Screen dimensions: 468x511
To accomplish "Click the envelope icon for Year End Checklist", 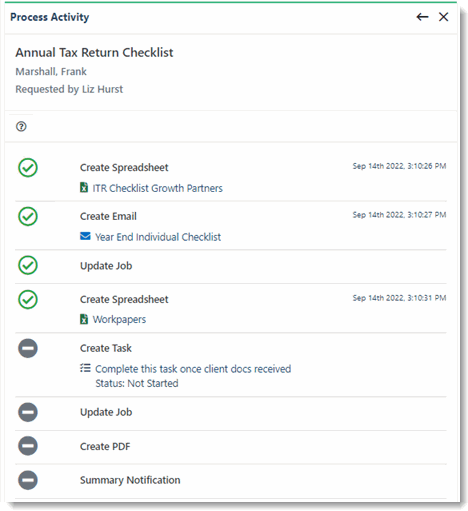I will (85, 236).
